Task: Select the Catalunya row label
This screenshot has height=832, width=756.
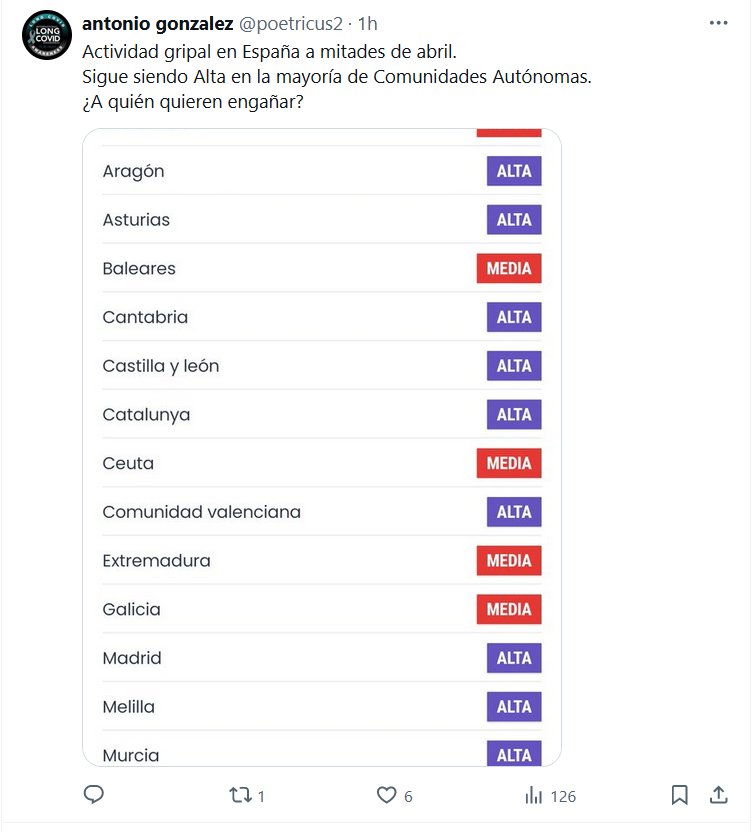Action: coord(146,414)
